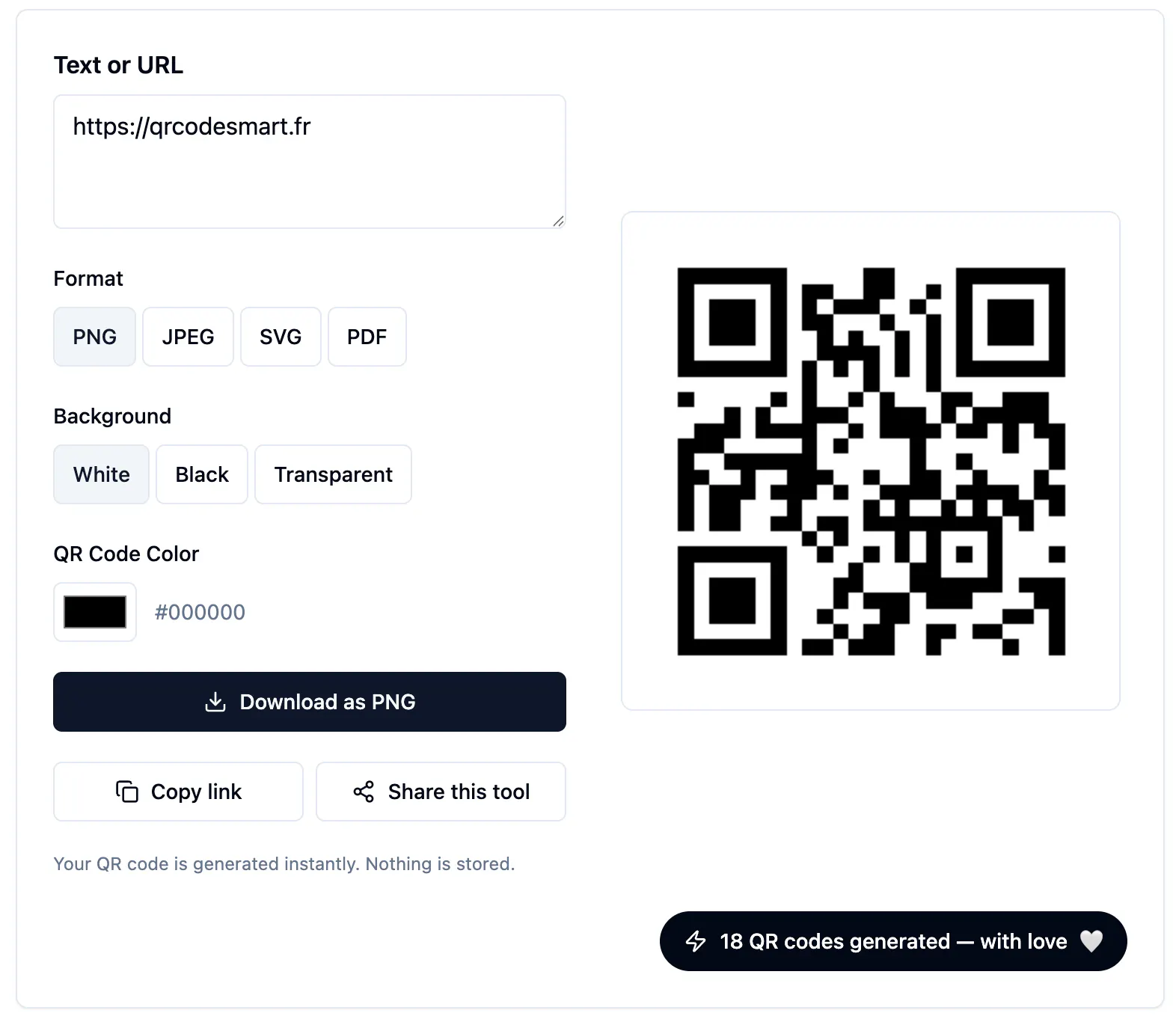Click the copy icon beside Copy link
Screen dimensions: 1176x1022
click(127, 792)
